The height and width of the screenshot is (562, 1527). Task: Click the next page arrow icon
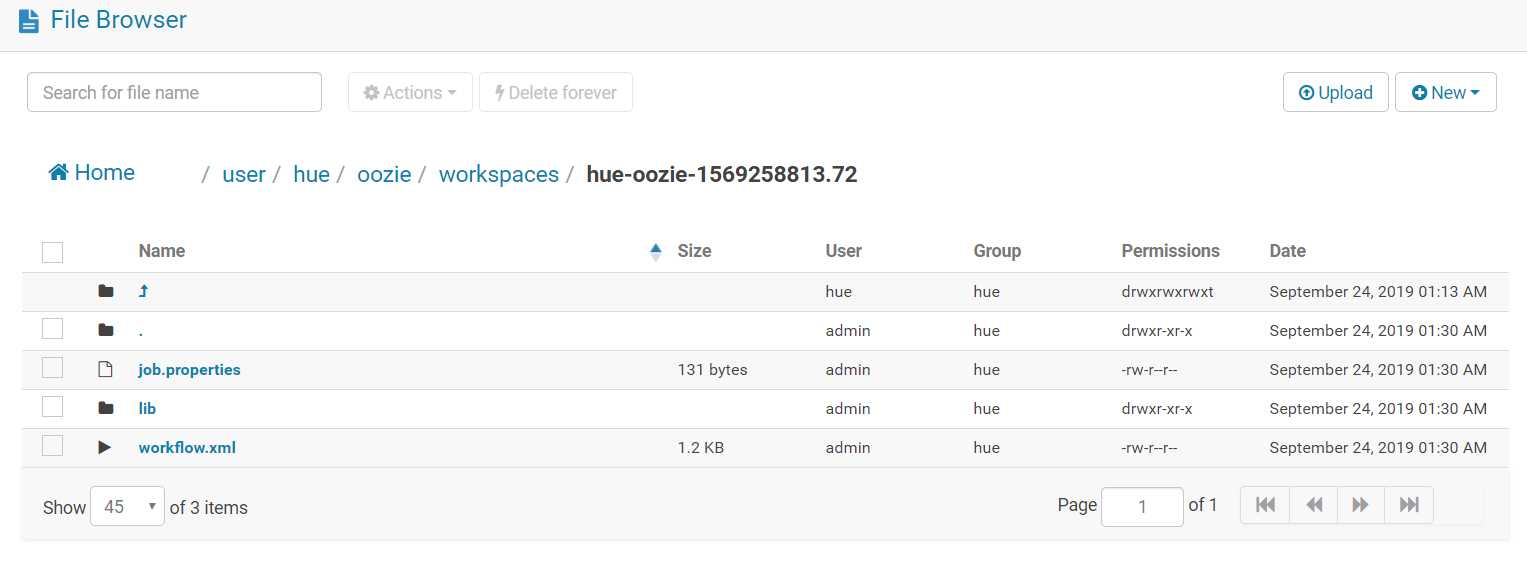click(1360, 505)
